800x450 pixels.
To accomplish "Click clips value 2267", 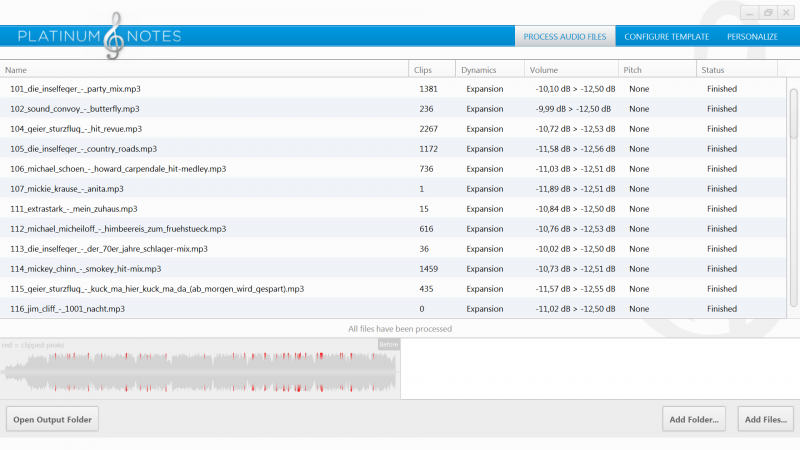I will (x=429, y=129).
